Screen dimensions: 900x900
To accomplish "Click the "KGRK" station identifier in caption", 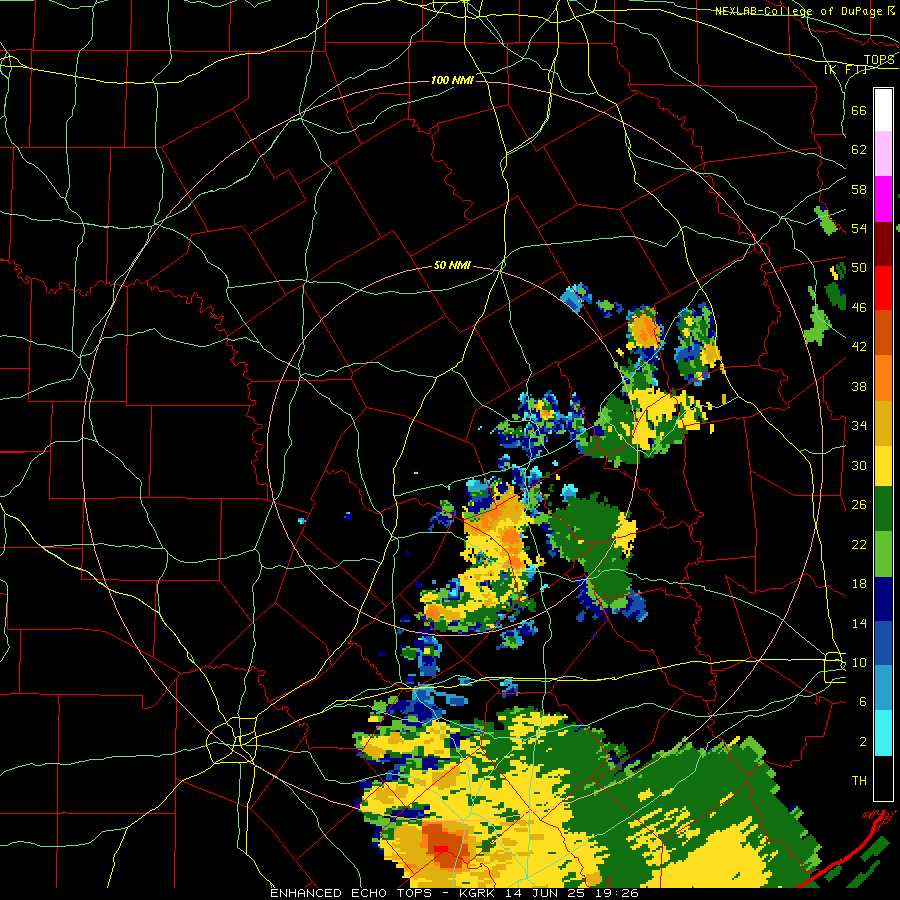I will click(x=478, y=893).
